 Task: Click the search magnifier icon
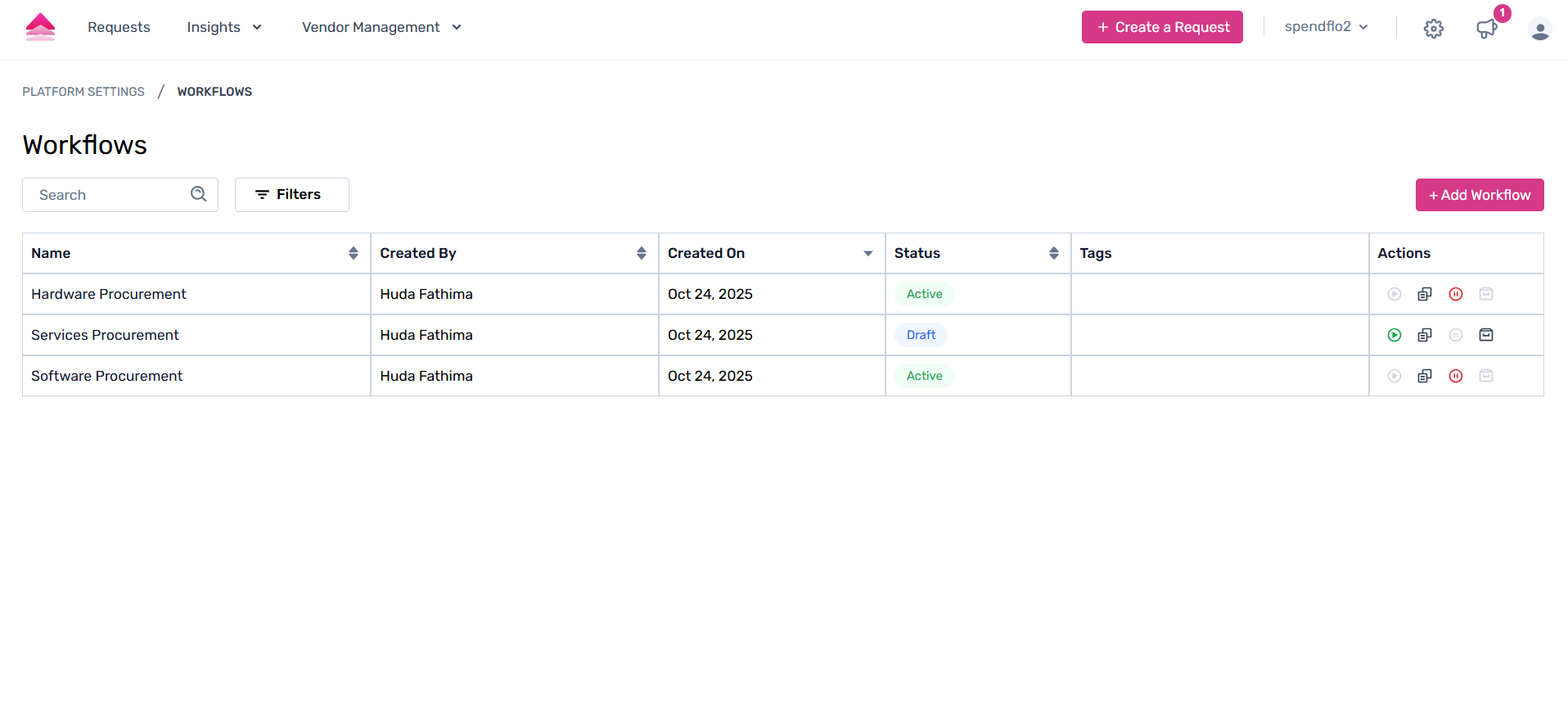(x=199, y=194)
